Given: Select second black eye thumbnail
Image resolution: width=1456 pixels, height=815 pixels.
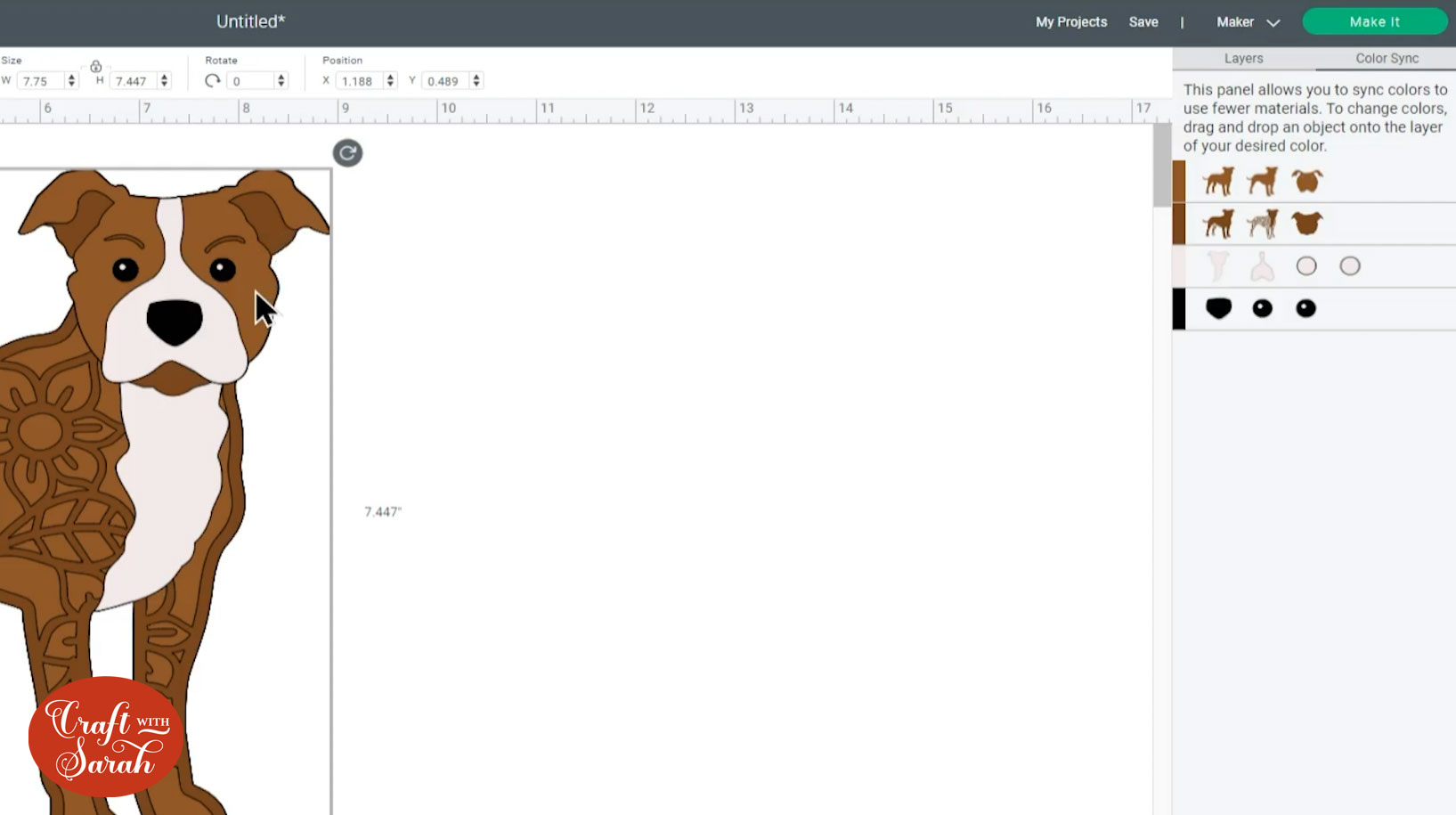Looking at the screenshot, I should tap(1306, 308).
